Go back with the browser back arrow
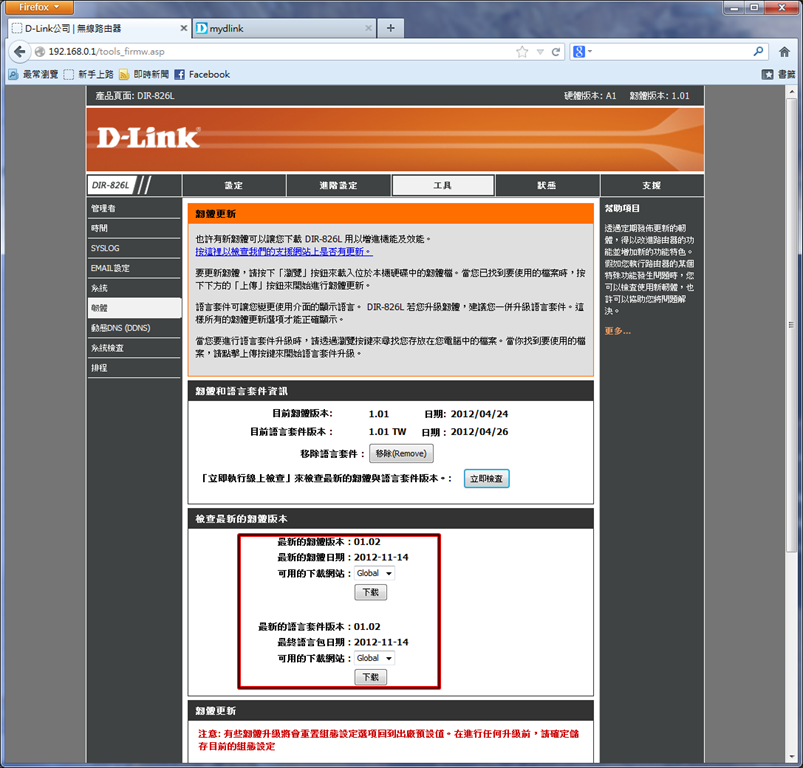The width and height of the screenshot is (803, 768). point(19,52)
